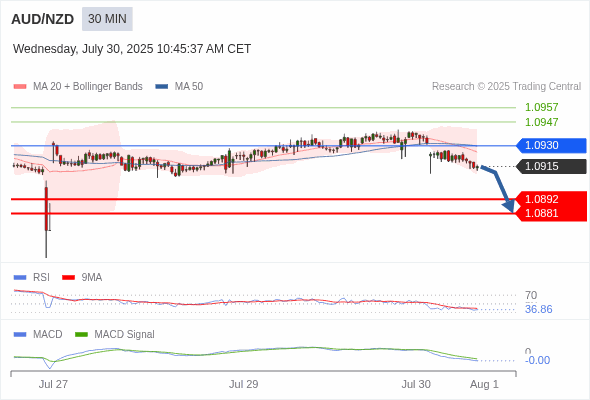590x400 pixels.
Task: Click the Jul 29 date axis label
Action: click(x=243, y=384)
